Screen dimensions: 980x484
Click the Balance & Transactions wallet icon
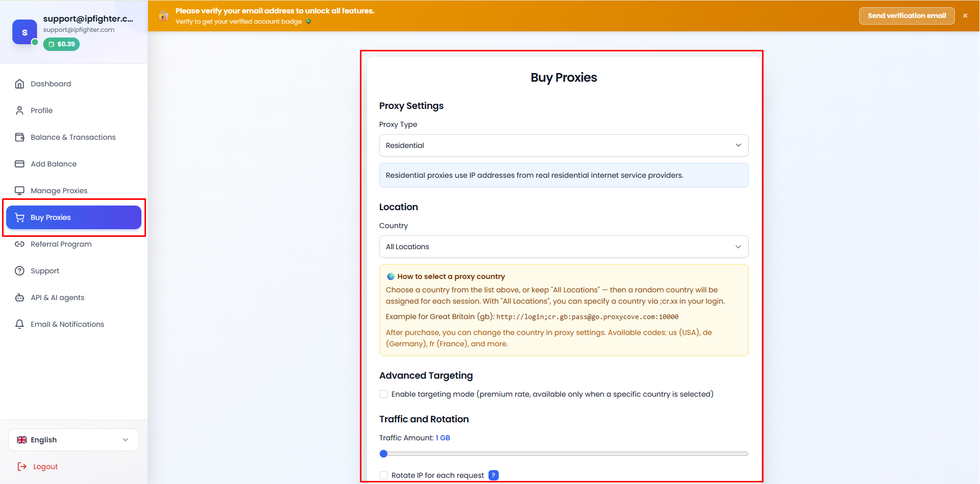[x=19, y=138]
